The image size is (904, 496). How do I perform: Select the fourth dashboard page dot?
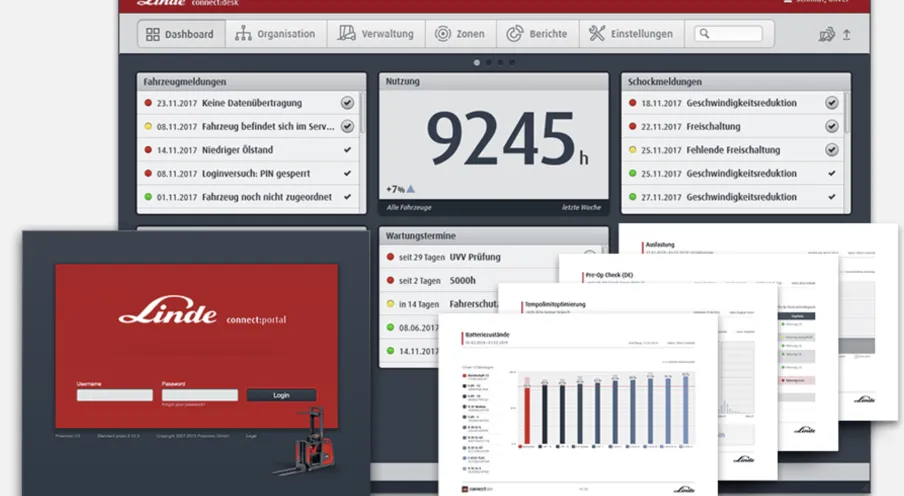(511, 62)
